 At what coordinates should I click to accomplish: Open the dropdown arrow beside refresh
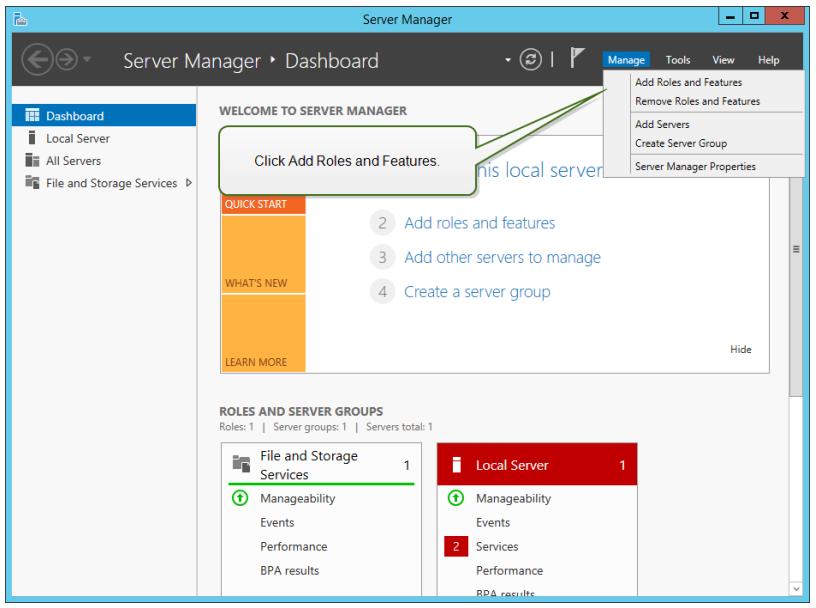pyautogui.click(x=508, y=60)
